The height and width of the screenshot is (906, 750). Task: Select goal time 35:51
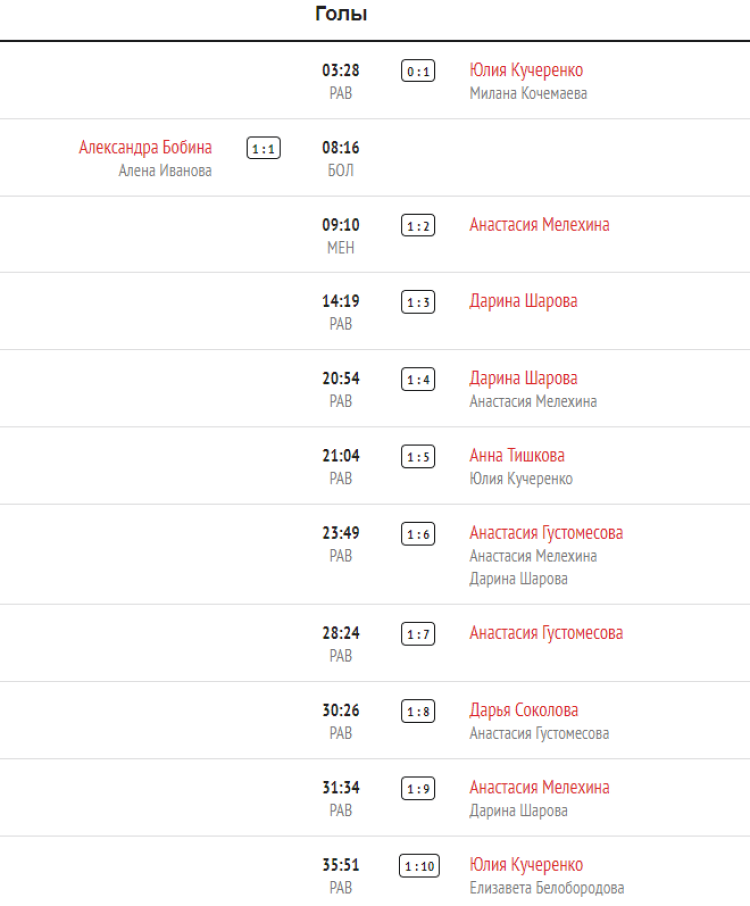pyautogui.click(x=341, y=865)
